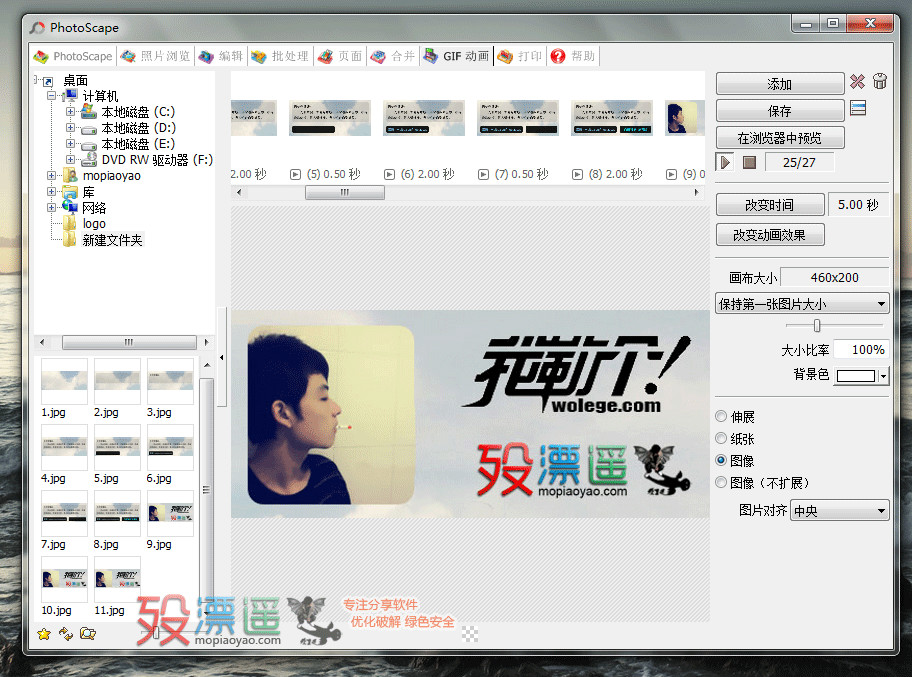Viewport: 912px width, 677px height.
Task: Switch to the 编辑 tab
Action: tap(221, 56)
